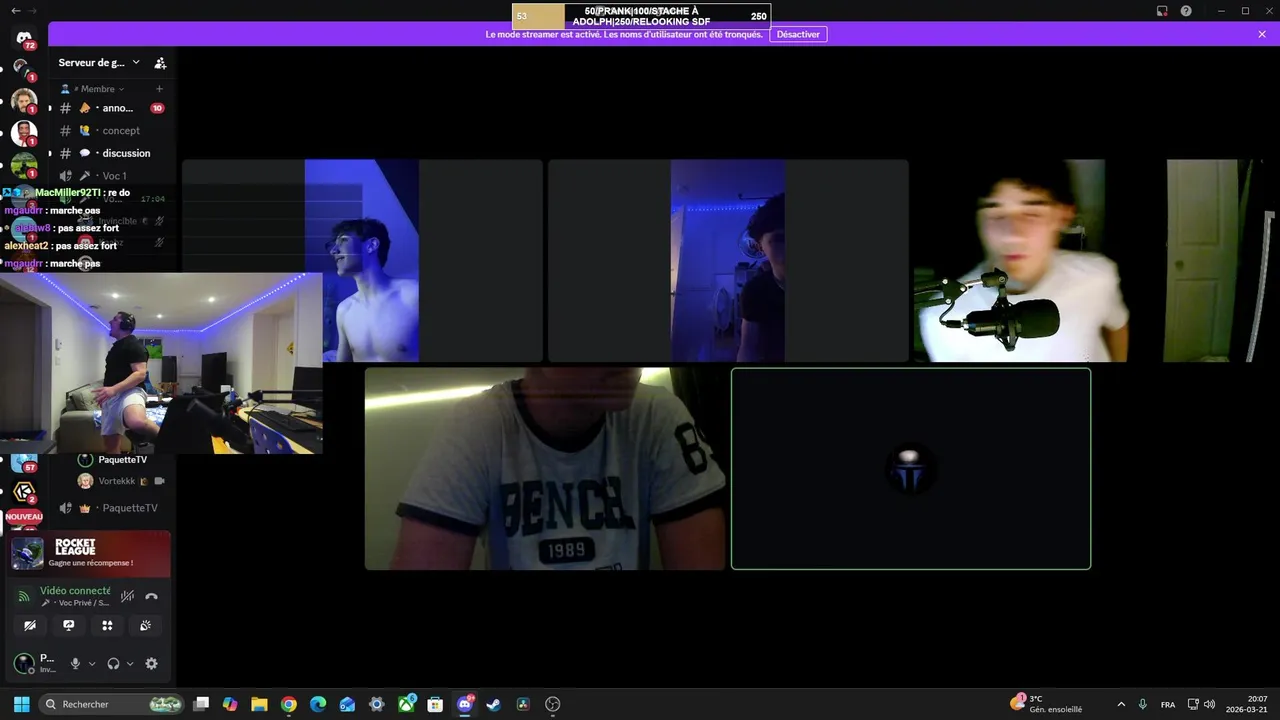Focus white t-shirt microphone video tile
1280x720 pixels.
point(1094,260)
